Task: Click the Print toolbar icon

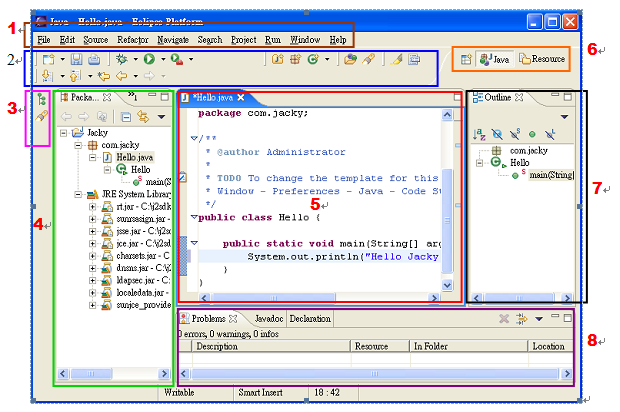Action: click(94, 59)
